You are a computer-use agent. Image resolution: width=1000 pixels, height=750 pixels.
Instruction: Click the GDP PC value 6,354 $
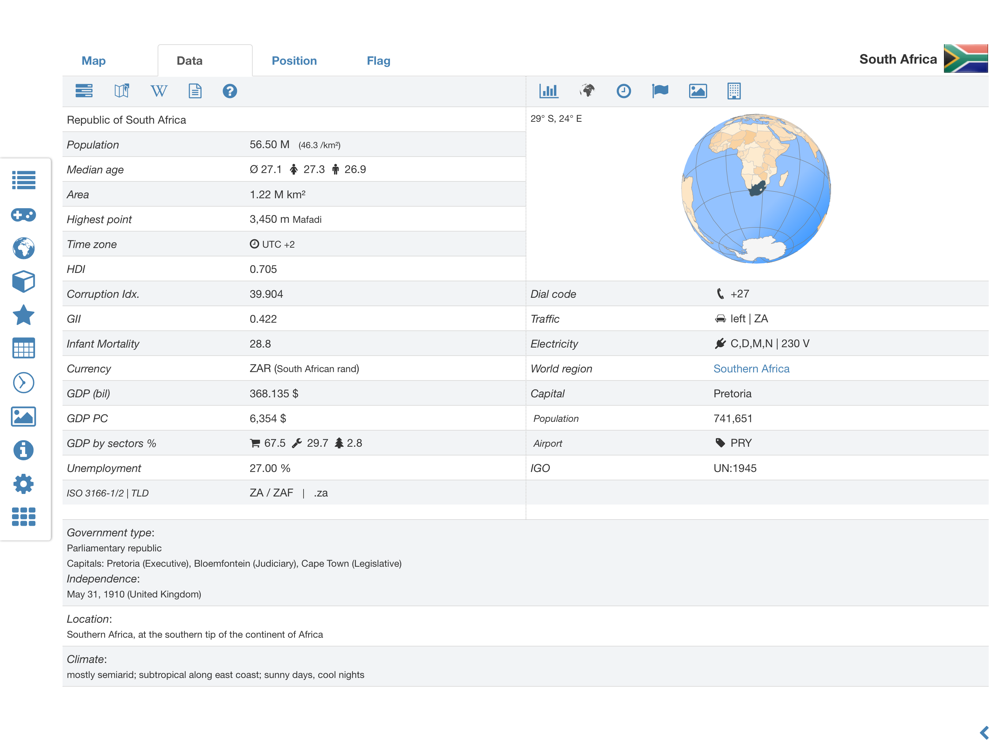[x=268, y=418]
